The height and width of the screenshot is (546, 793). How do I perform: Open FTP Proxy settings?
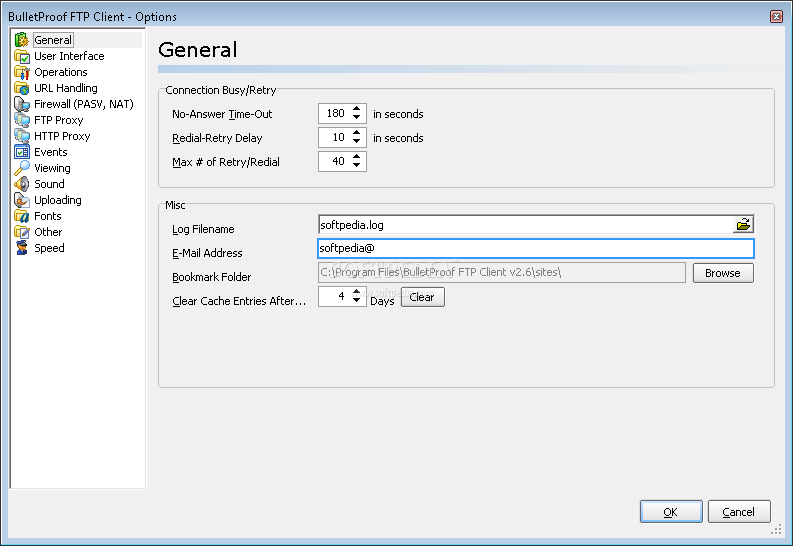pos(59,120)
